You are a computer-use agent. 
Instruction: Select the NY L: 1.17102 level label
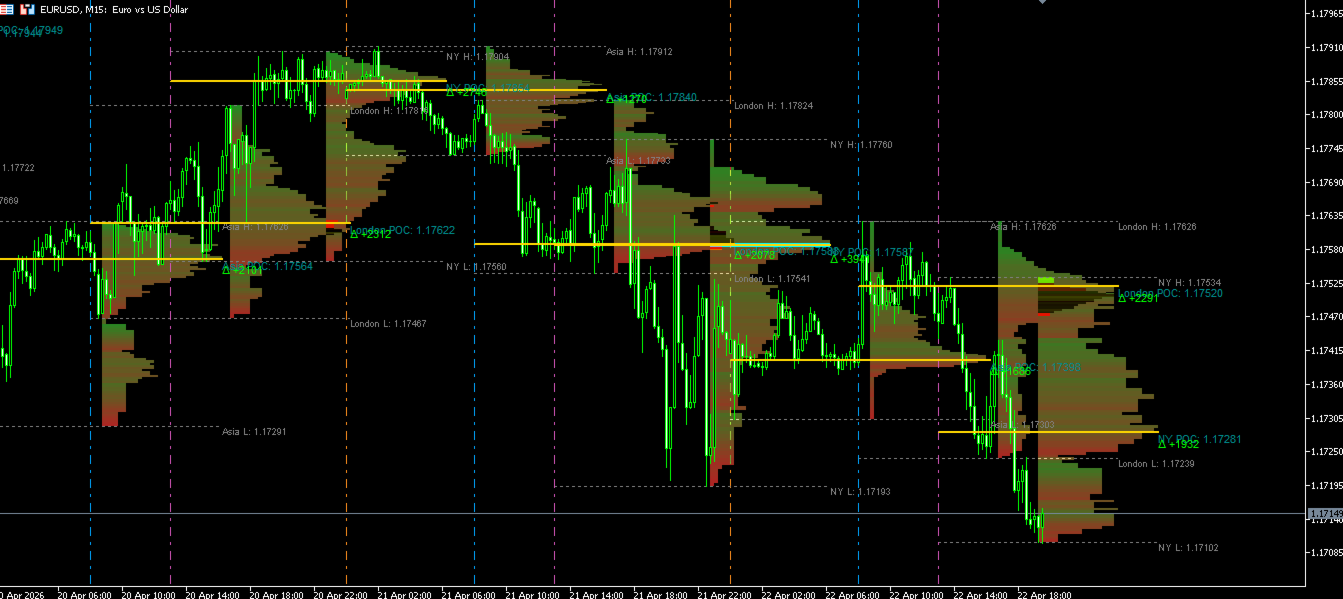click(x=1188, y=548)
